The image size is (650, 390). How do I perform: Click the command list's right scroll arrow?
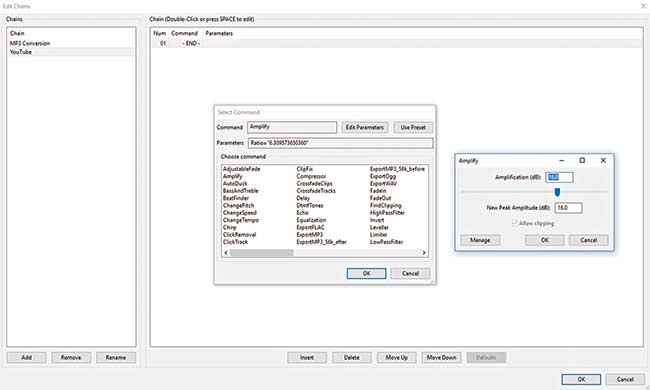424,253
